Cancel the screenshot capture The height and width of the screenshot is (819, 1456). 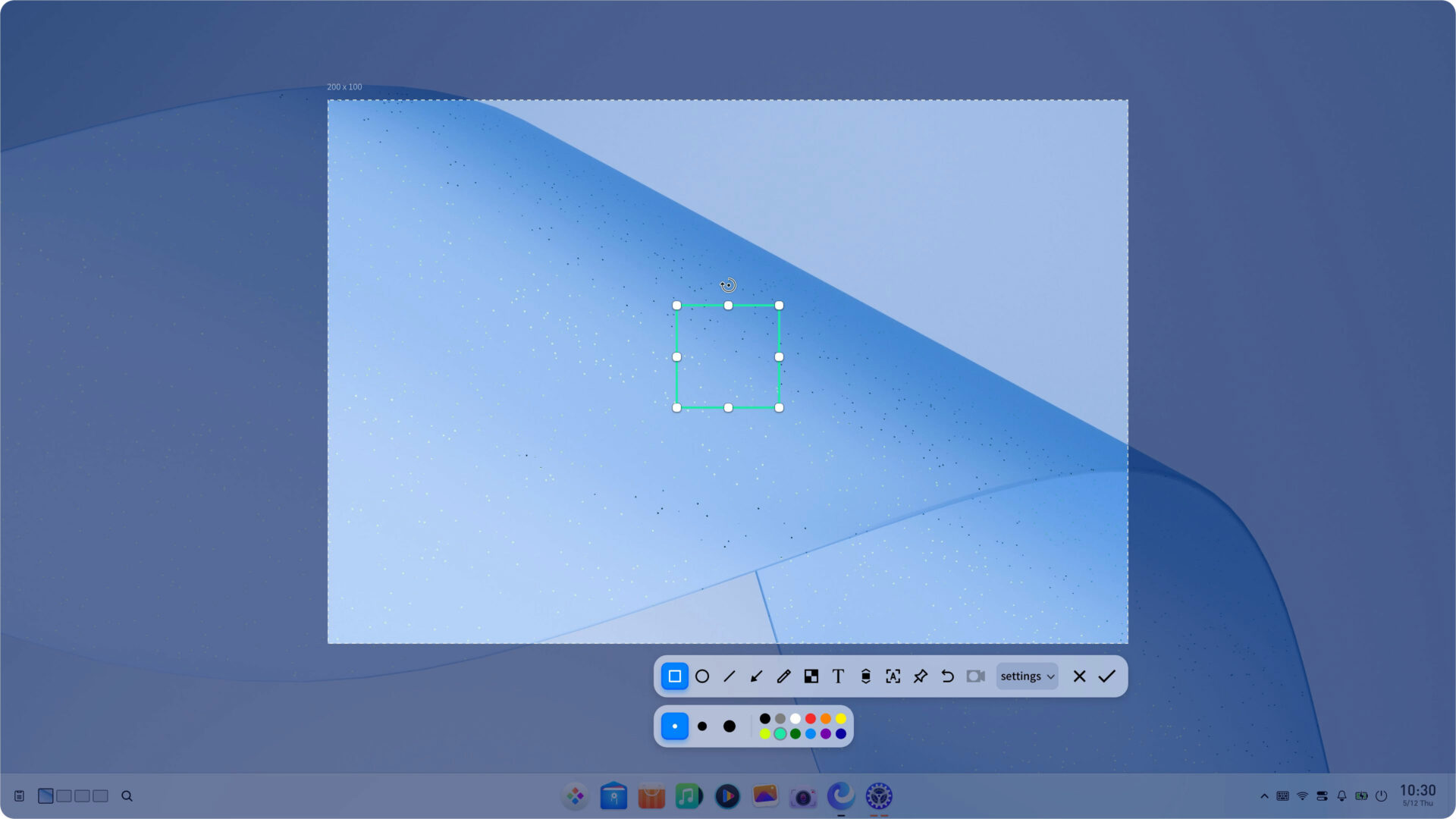(1079, 676)
